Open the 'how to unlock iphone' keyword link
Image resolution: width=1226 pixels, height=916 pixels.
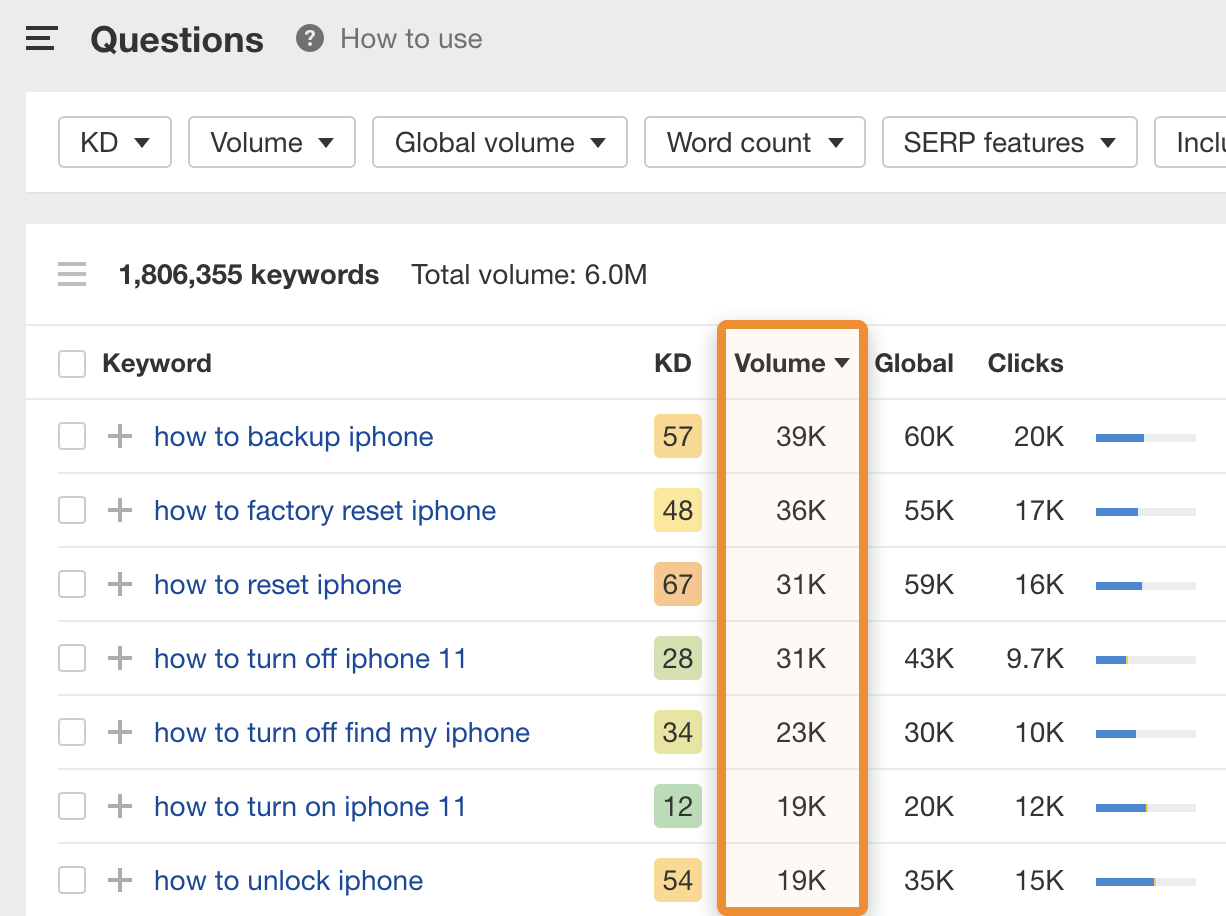pyautogui.click(x=288, y=881)
